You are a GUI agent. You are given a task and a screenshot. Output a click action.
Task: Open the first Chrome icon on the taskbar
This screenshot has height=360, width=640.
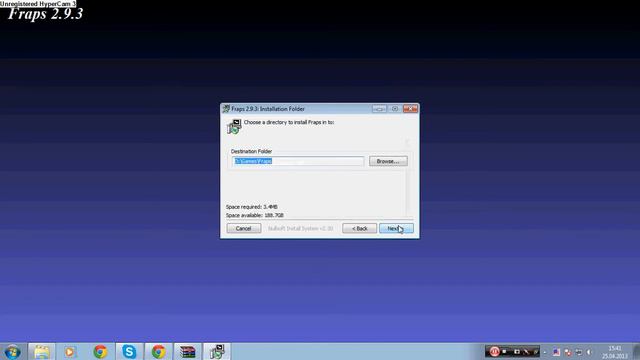pos(100,351)
